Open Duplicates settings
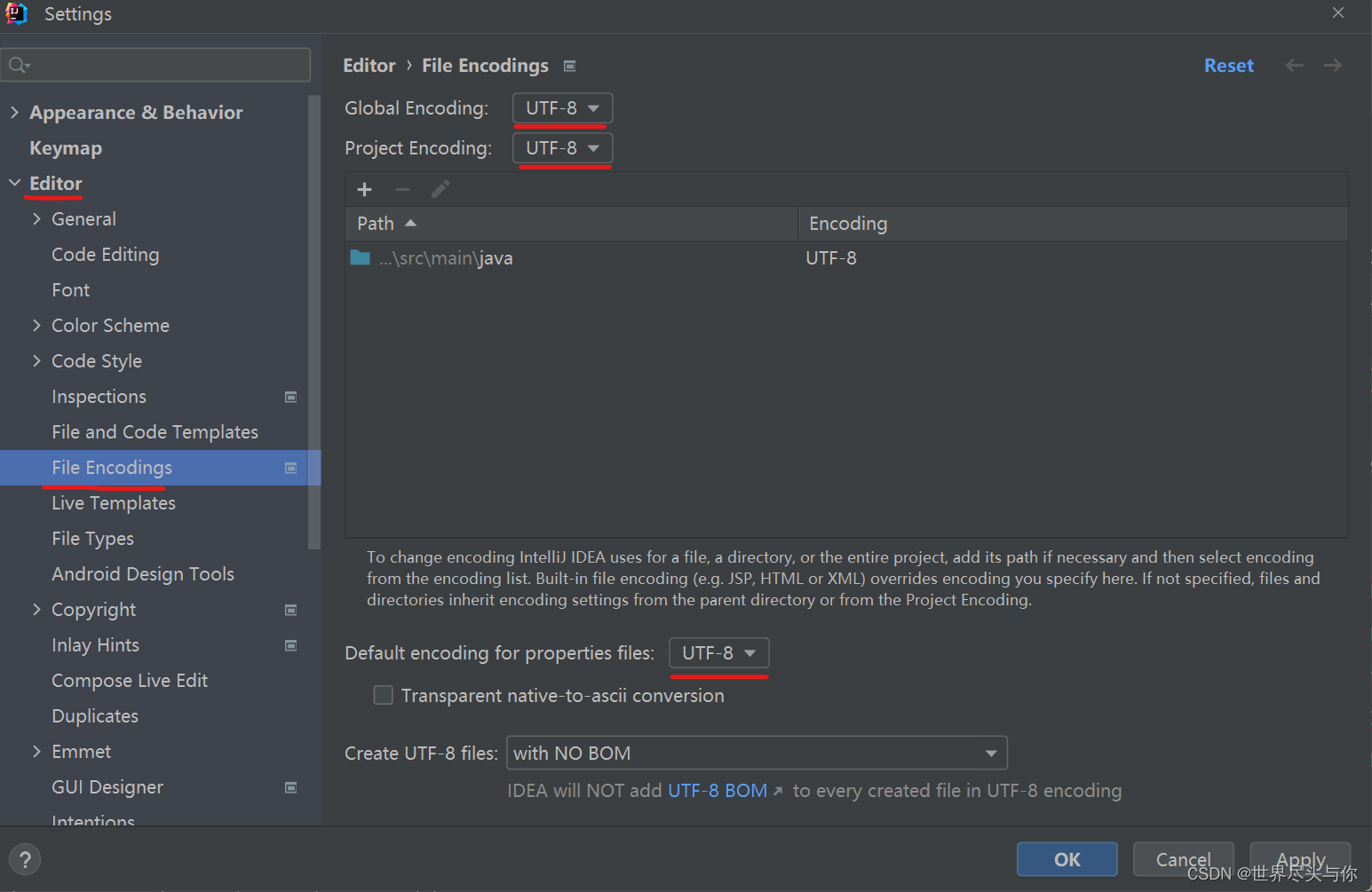 coord(95,716)
